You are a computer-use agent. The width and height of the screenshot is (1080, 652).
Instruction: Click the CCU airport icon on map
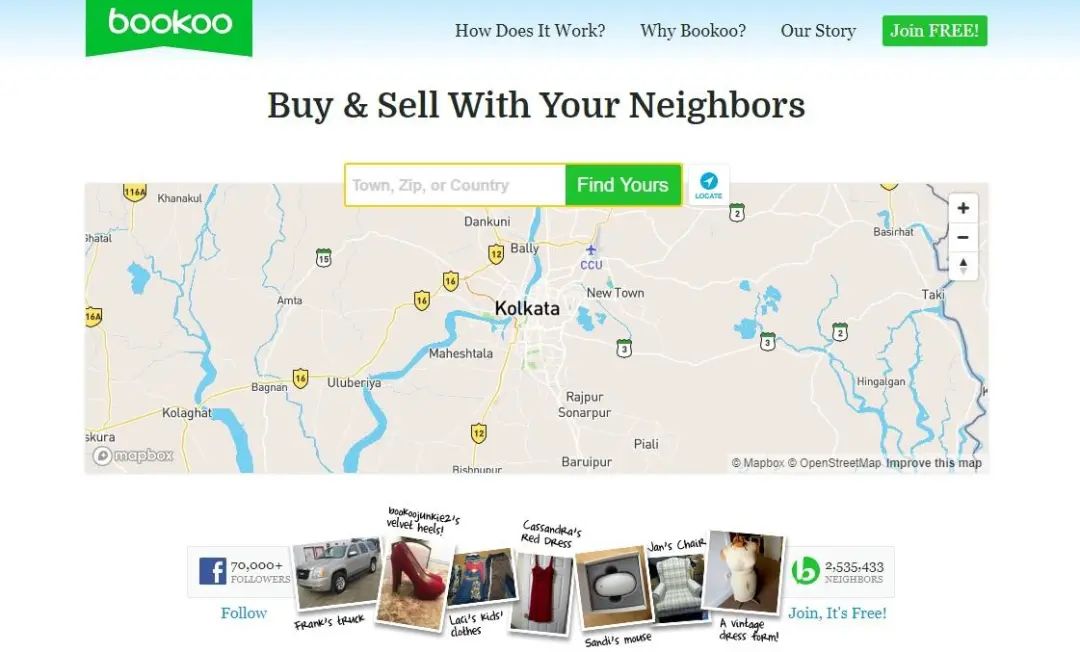point(590,250)
